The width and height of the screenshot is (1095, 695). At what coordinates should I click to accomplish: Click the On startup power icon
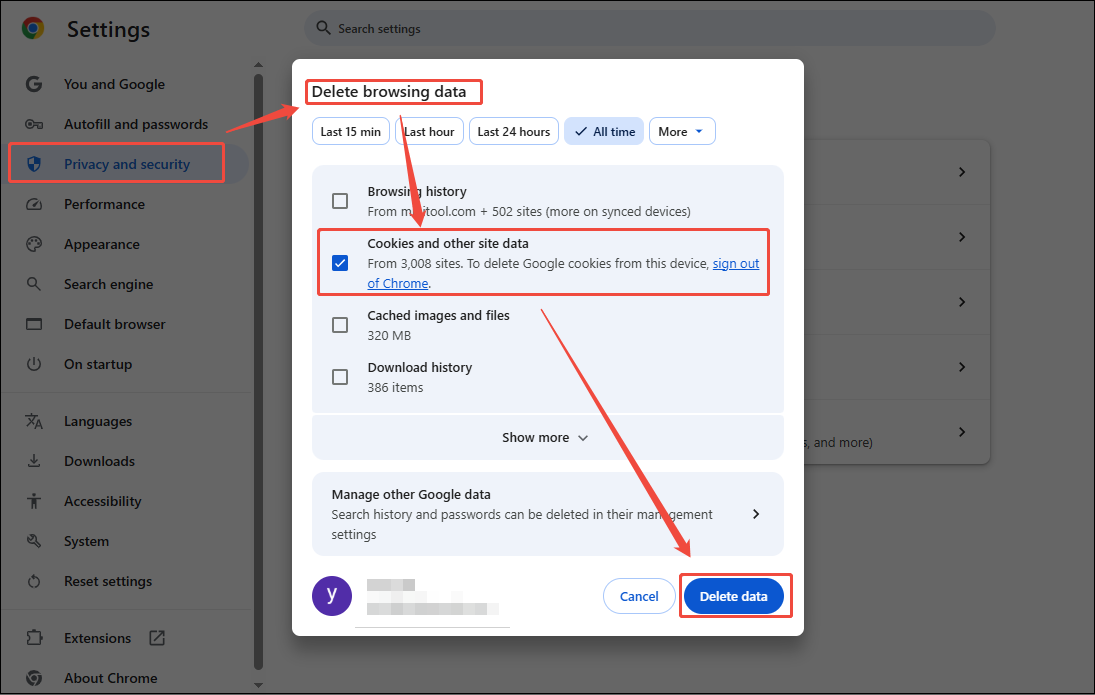(x=34, y=364)
